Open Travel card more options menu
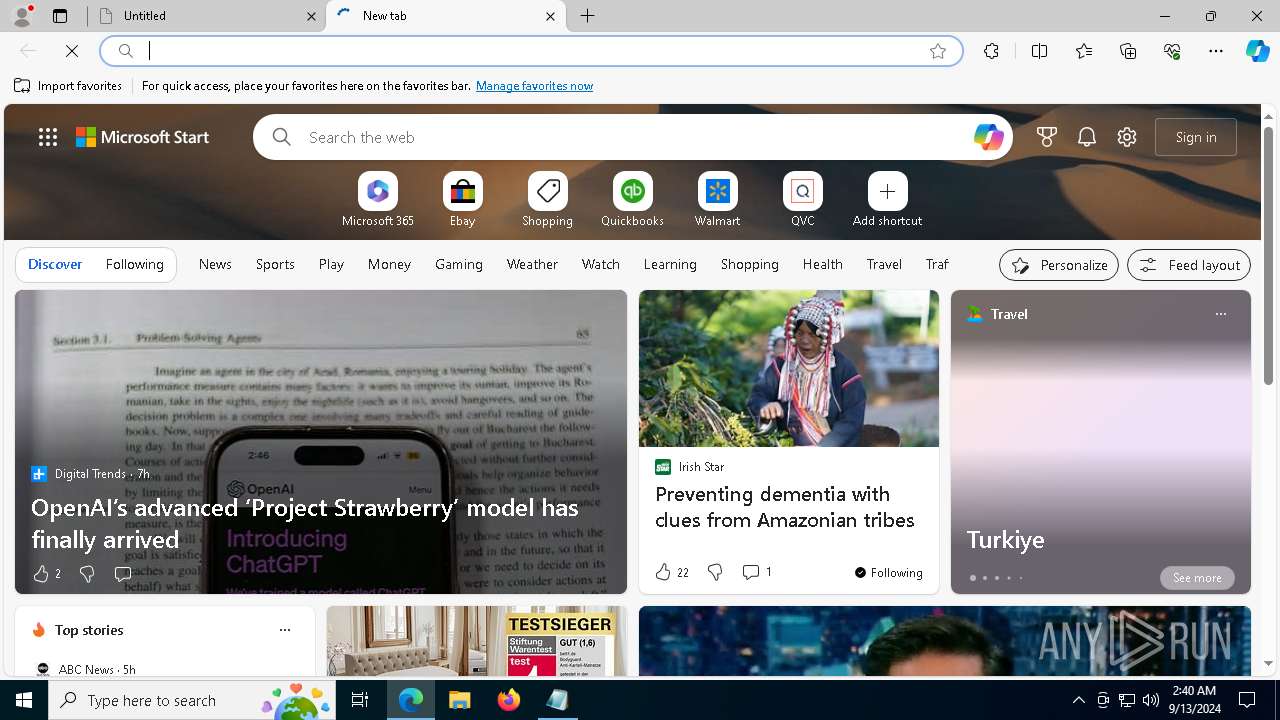Viewport: 1280px width, 720px height. (1220, 314)
